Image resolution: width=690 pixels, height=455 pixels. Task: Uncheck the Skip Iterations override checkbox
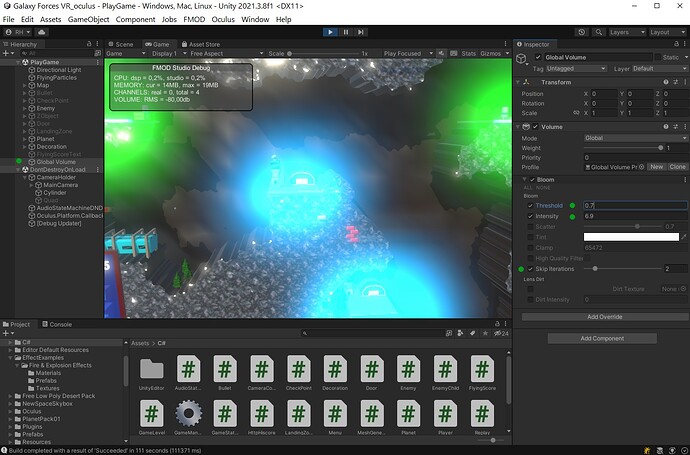(x=530, y=269)
